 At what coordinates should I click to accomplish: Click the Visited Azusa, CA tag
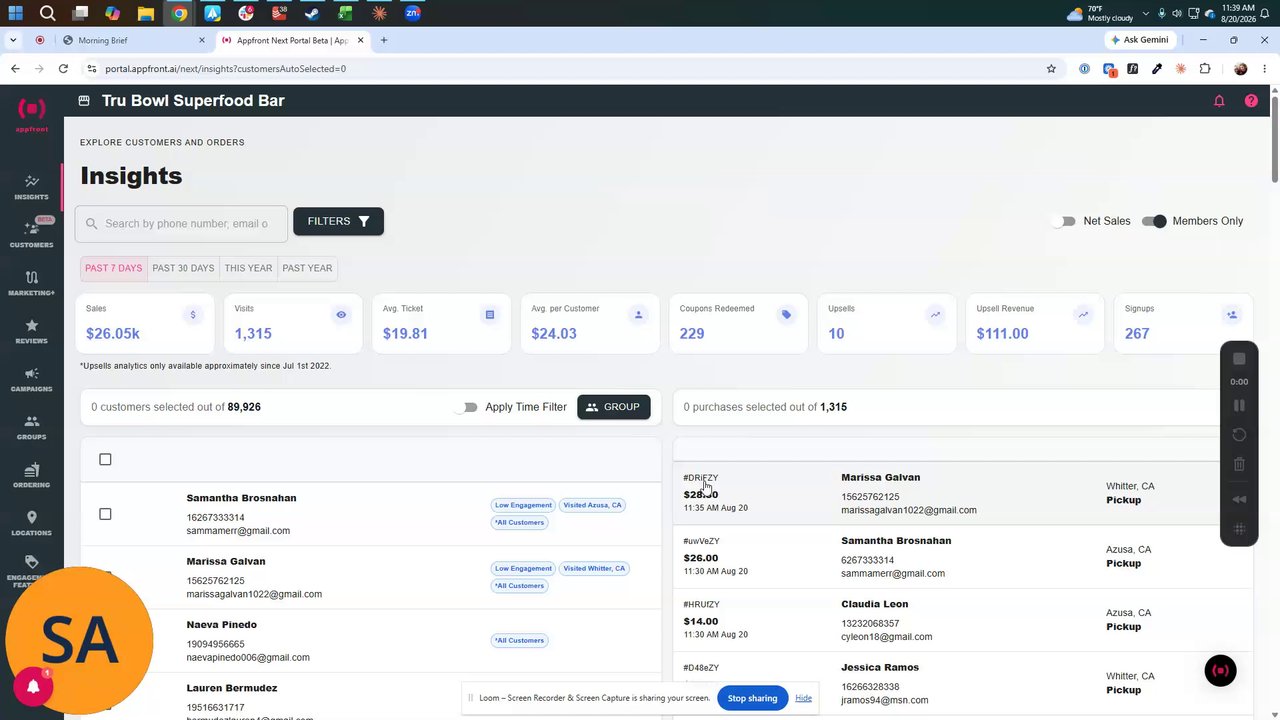592,505
